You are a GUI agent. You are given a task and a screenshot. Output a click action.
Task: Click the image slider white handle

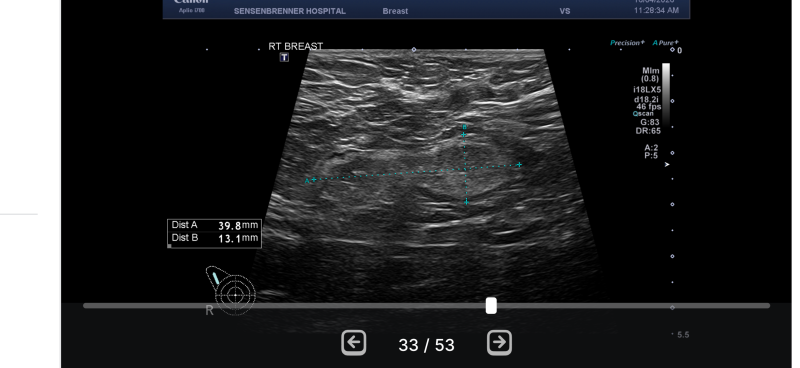491,306
